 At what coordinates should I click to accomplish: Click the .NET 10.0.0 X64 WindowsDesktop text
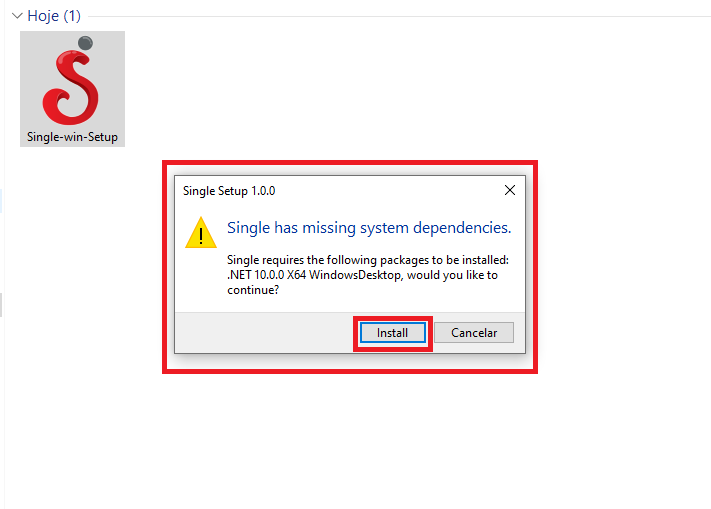340,275
